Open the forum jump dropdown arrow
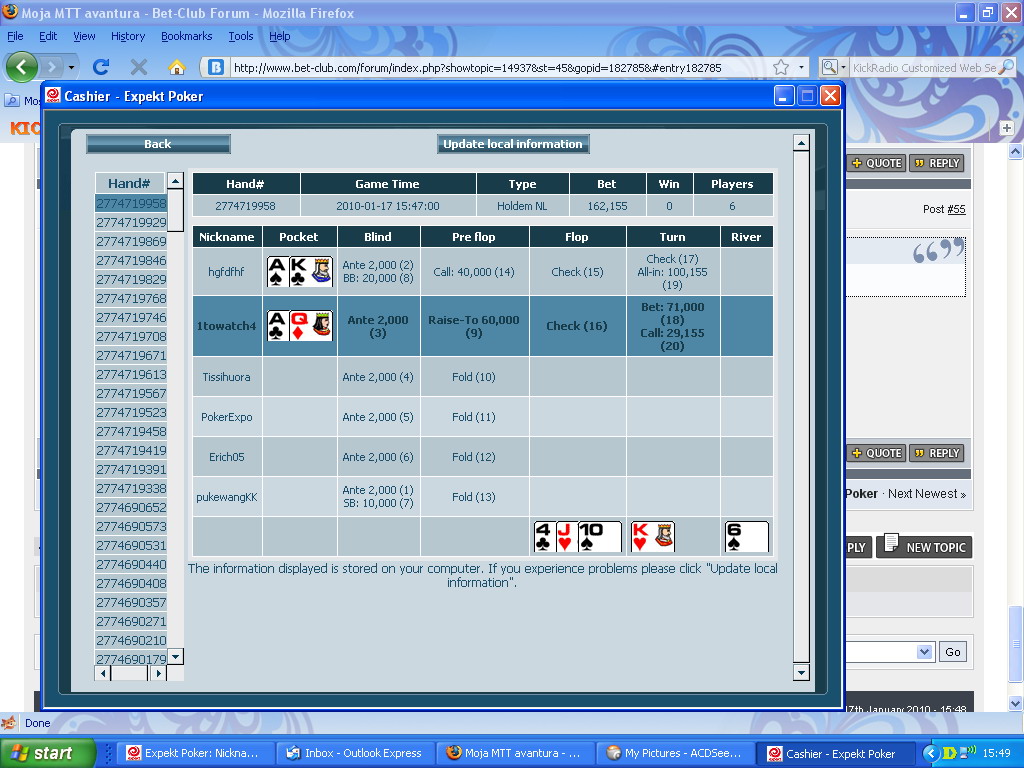The width and height of the screenshot is (1024, 768). click(x=924, y=651)
